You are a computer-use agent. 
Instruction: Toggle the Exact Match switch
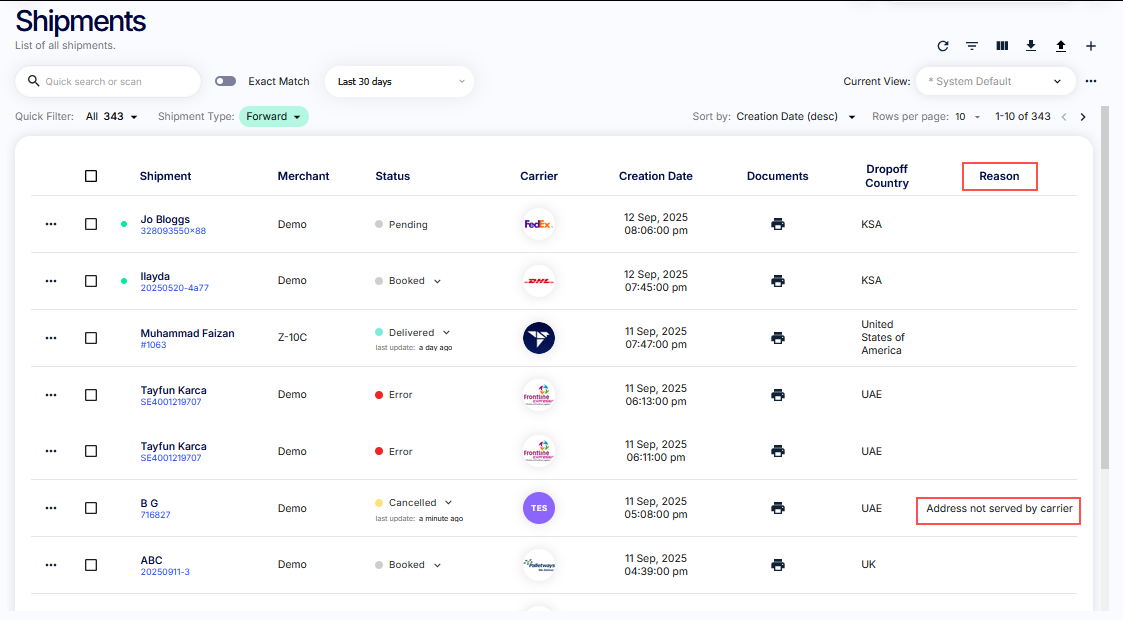225,81
